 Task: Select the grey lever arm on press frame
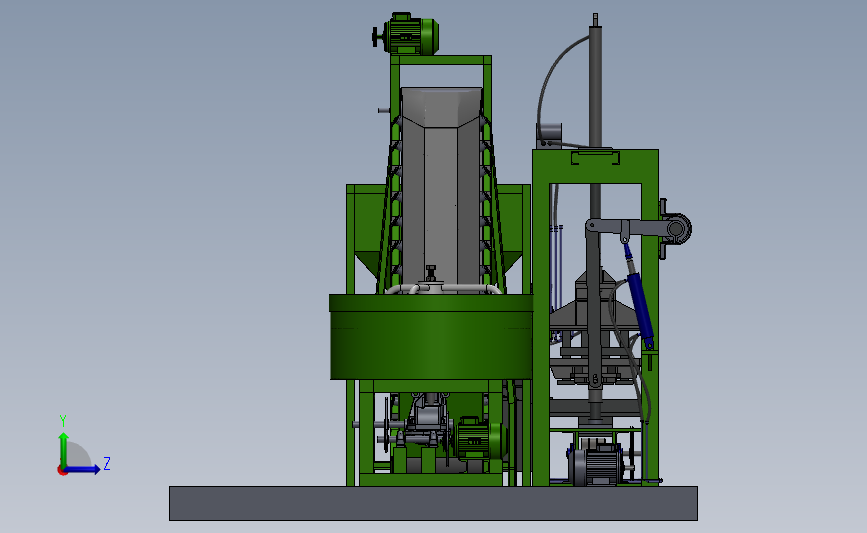630,227
